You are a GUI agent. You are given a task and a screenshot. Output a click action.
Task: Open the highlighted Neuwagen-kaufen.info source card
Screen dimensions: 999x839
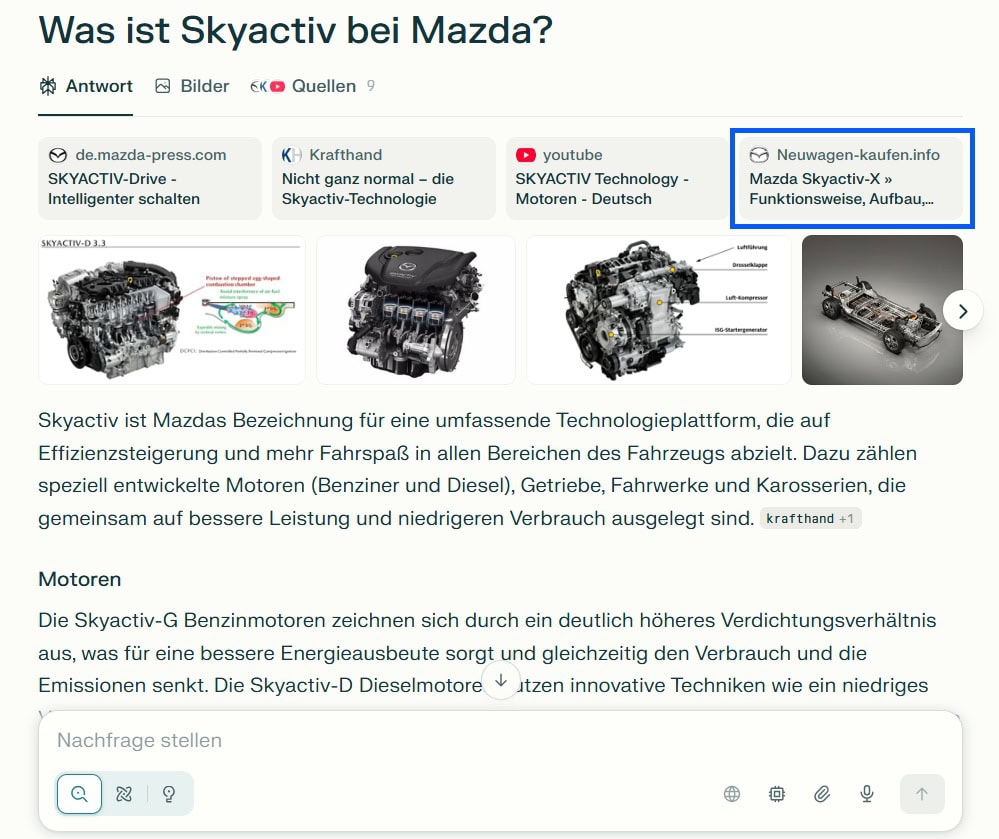pos(851,178)
